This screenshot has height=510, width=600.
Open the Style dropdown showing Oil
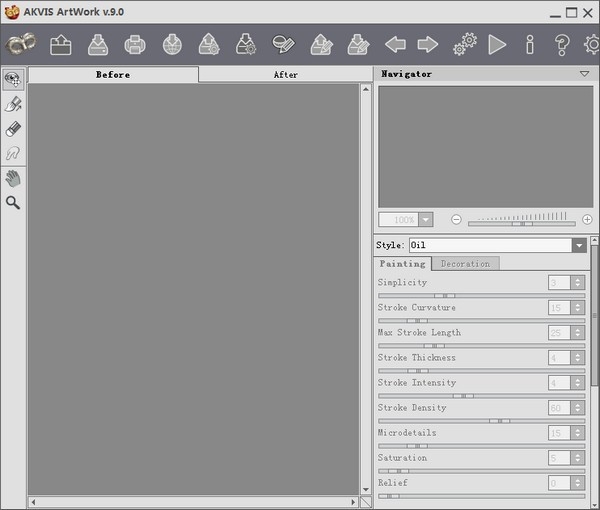pos(579,245)
